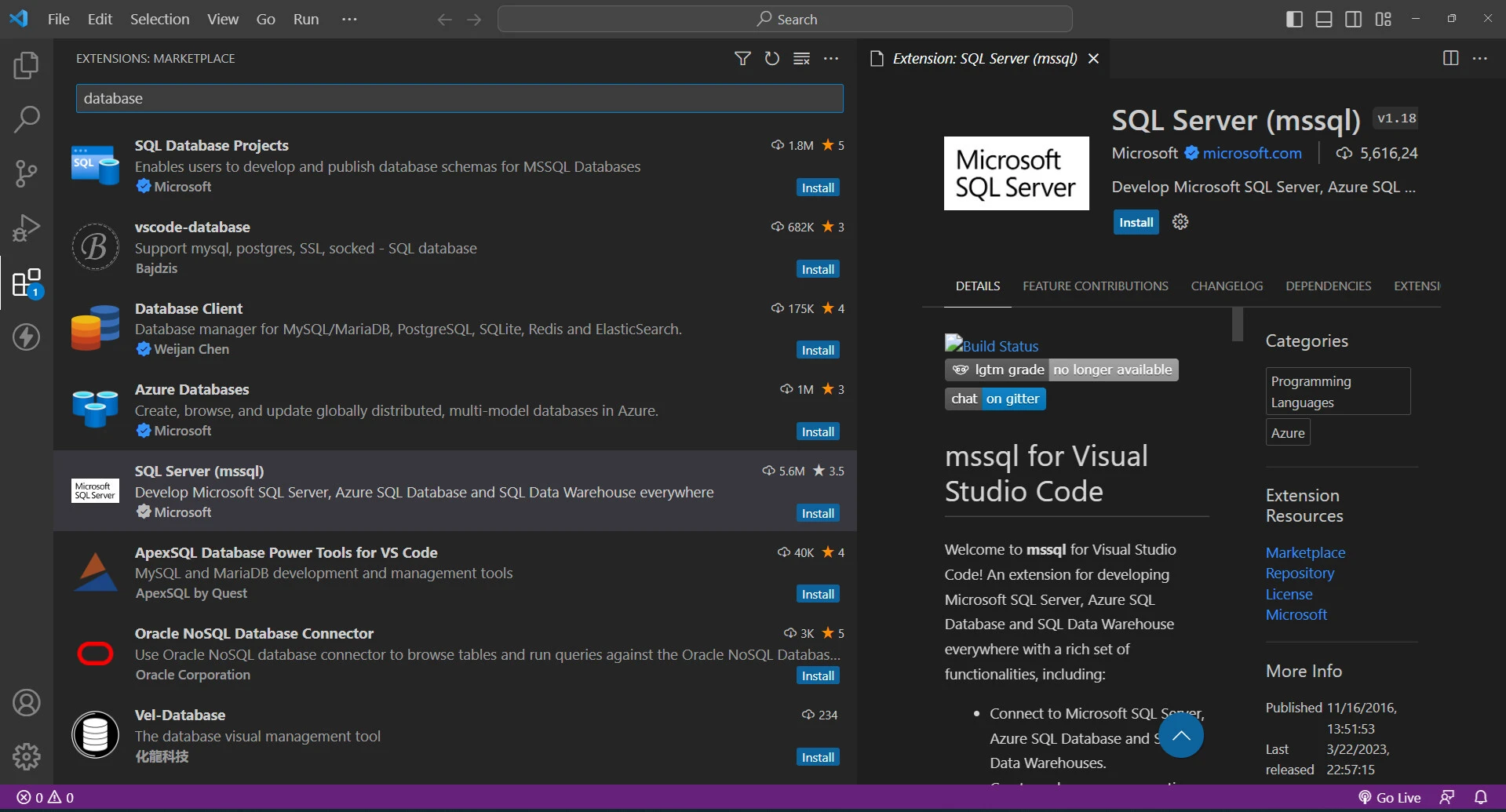Open editor More Actions ellipsis menu
The width and height of the screenshot is (1506, 812).
(x=1479, y=59)
